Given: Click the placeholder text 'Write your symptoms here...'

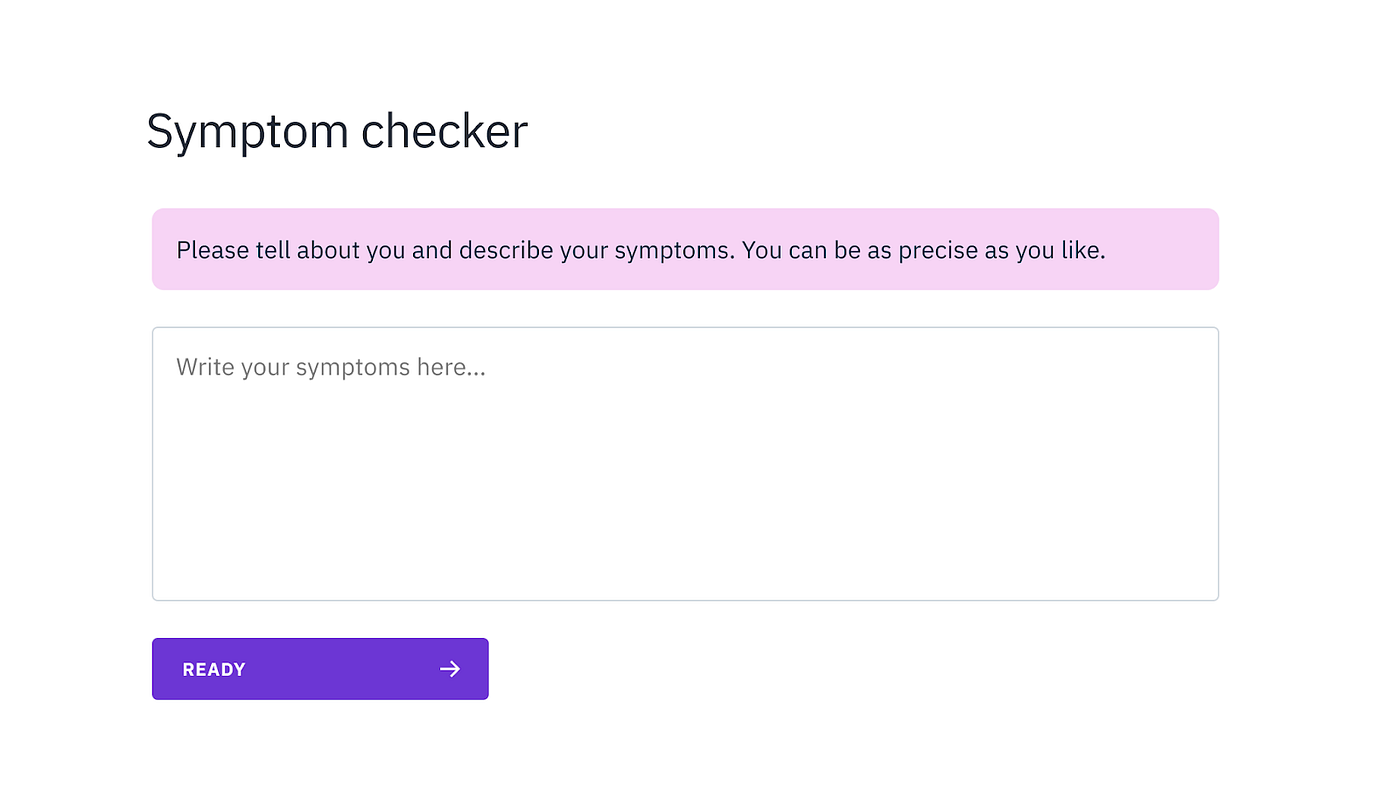Looking at the screenshot, I should pyautogui.click(x=330, y=366).
